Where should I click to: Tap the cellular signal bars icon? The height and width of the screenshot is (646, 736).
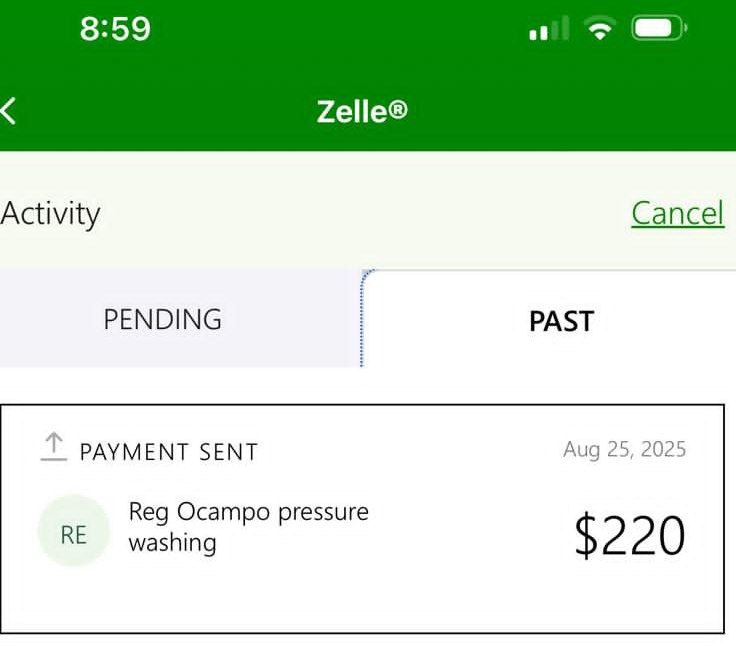point(548,30)
